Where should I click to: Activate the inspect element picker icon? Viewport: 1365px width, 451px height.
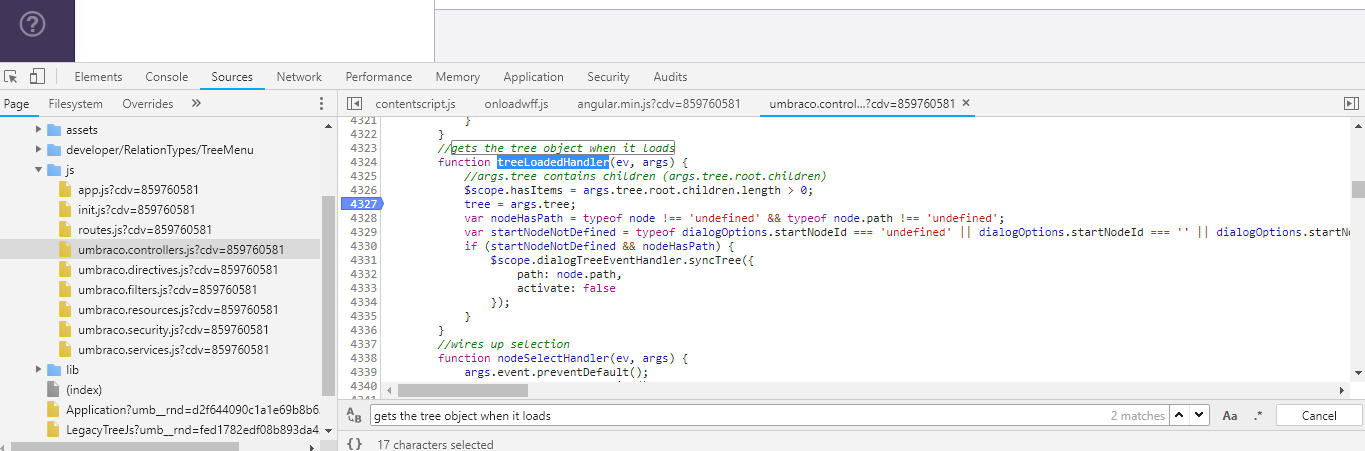pyautogui.click(x=11, y=76)
